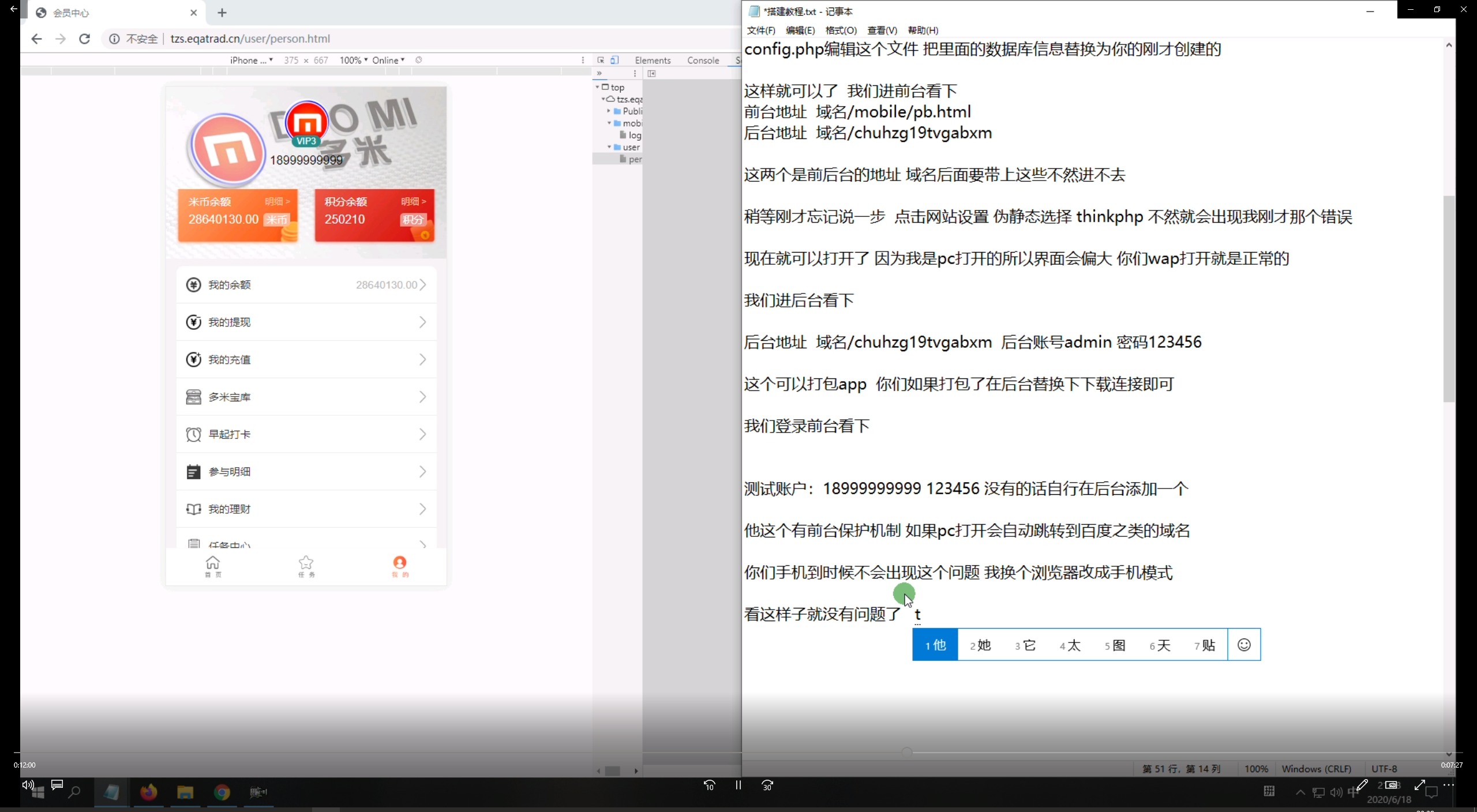Select the inspect element picker in DevTools

(601, 60)
